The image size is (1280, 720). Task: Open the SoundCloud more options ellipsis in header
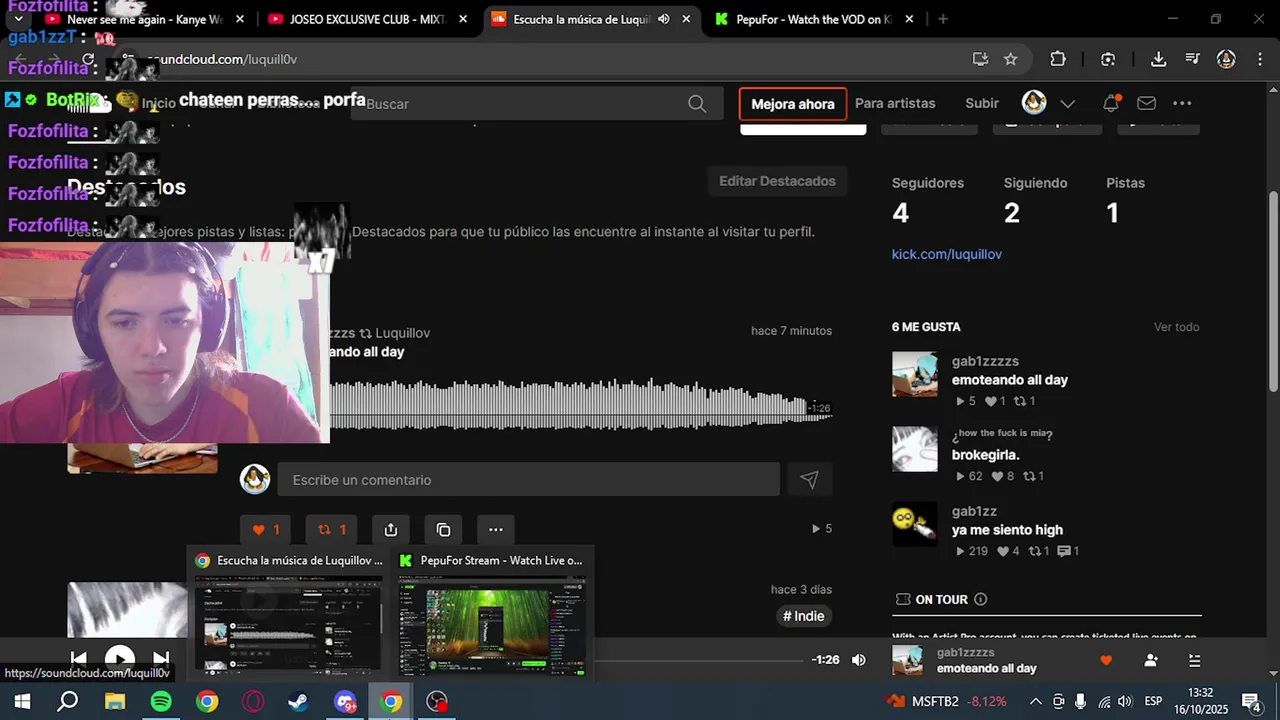(1182, 103)
